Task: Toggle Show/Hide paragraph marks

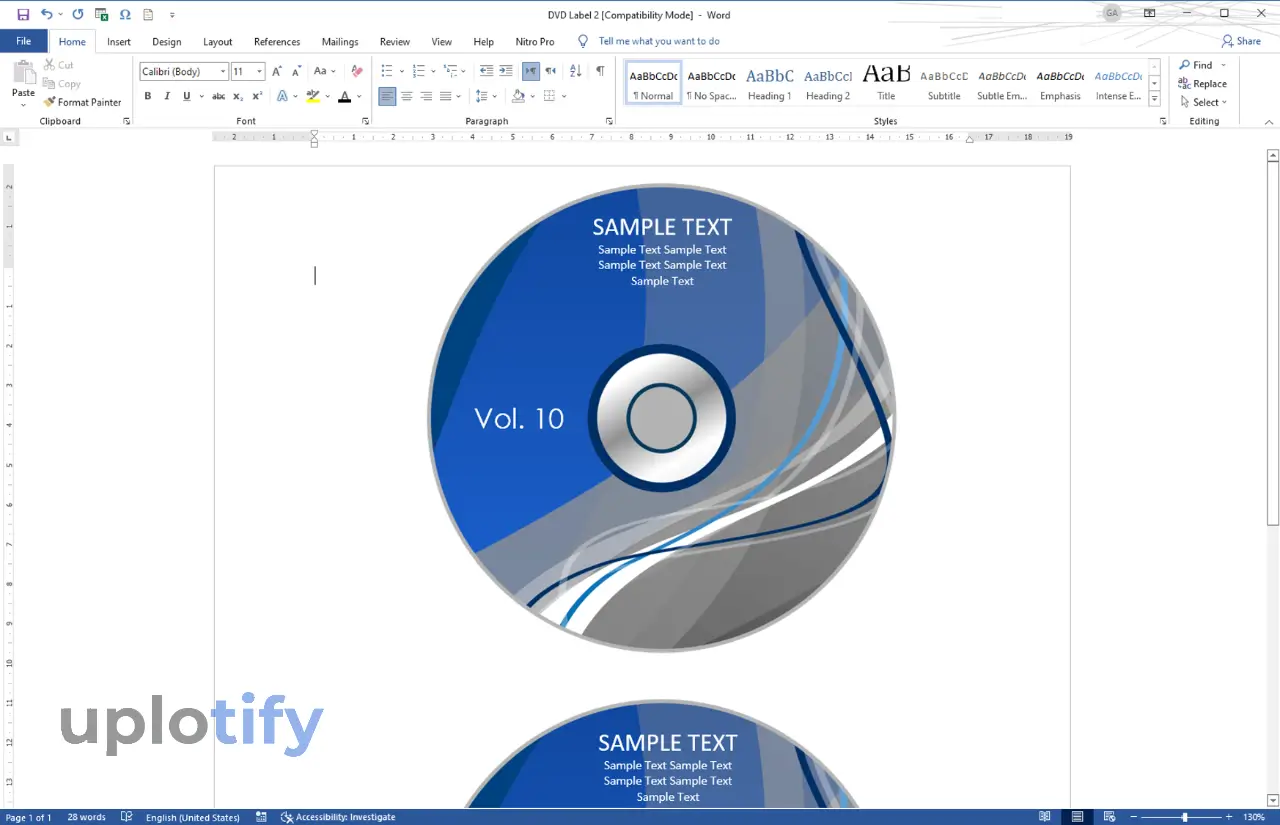Action: pos(600,71)
